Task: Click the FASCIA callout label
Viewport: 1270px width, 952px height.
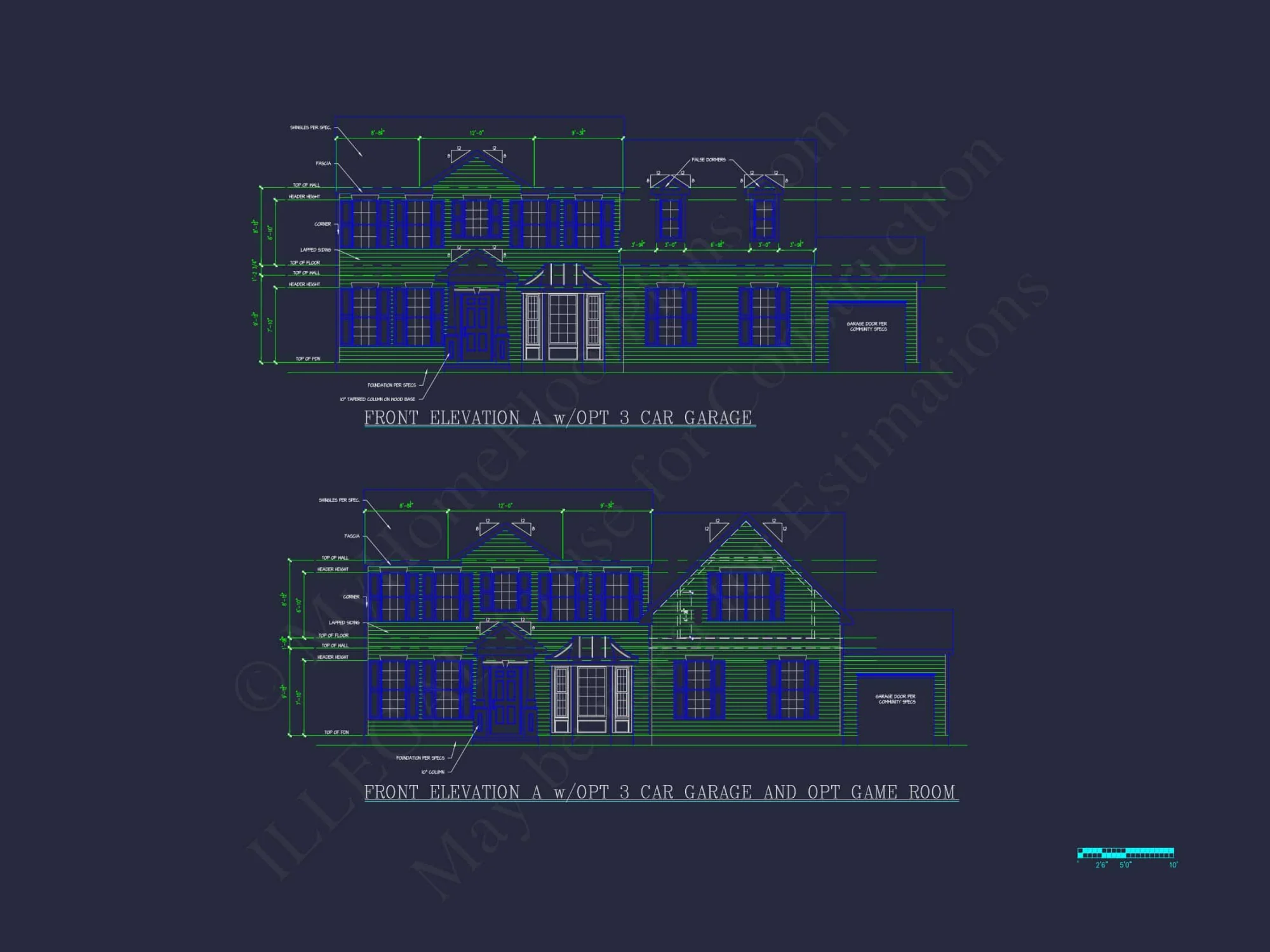Action: coord(323,163)
